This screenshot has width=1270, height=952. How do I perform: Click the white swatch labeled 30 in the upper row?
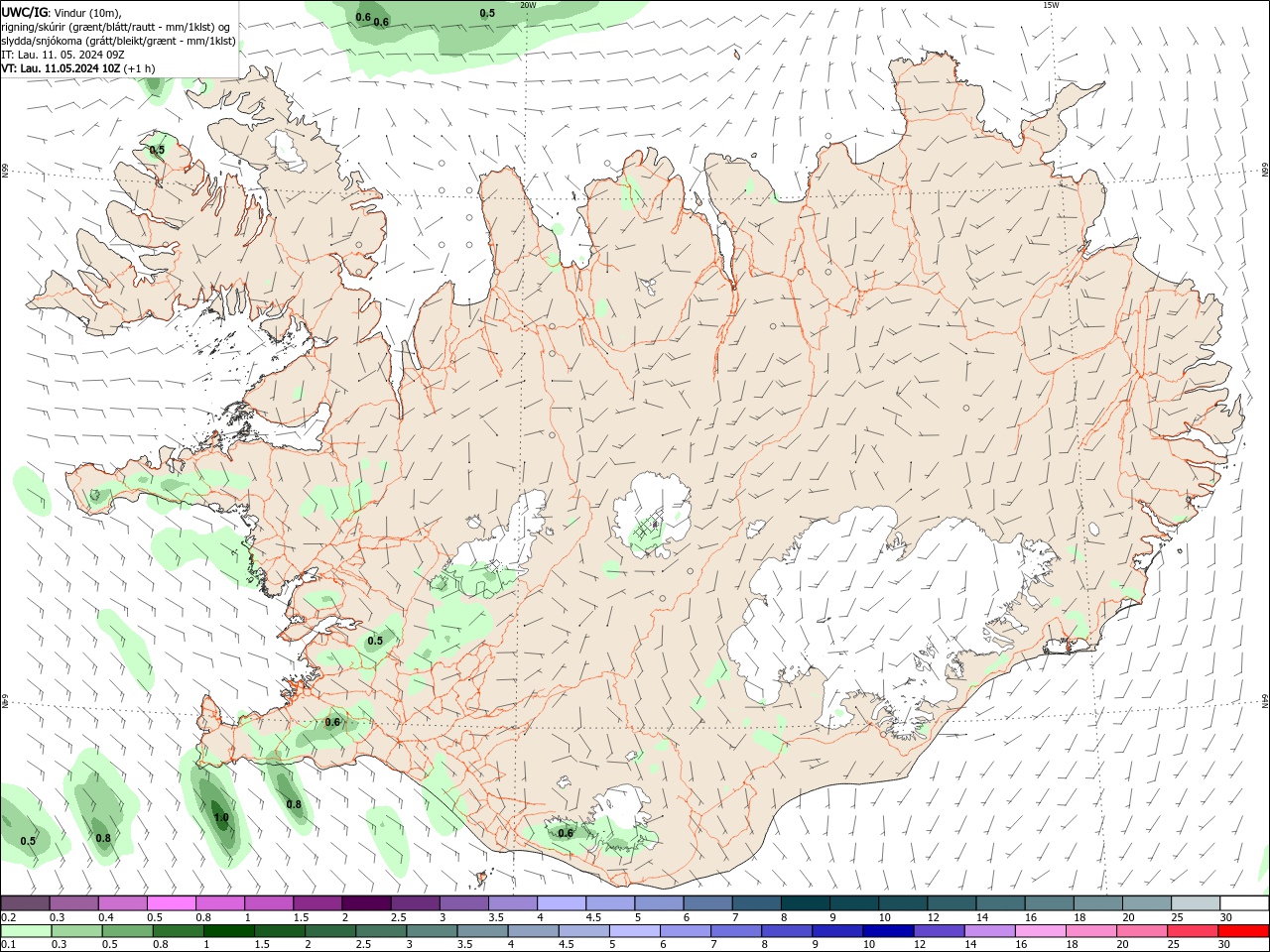pos(1245,903)
